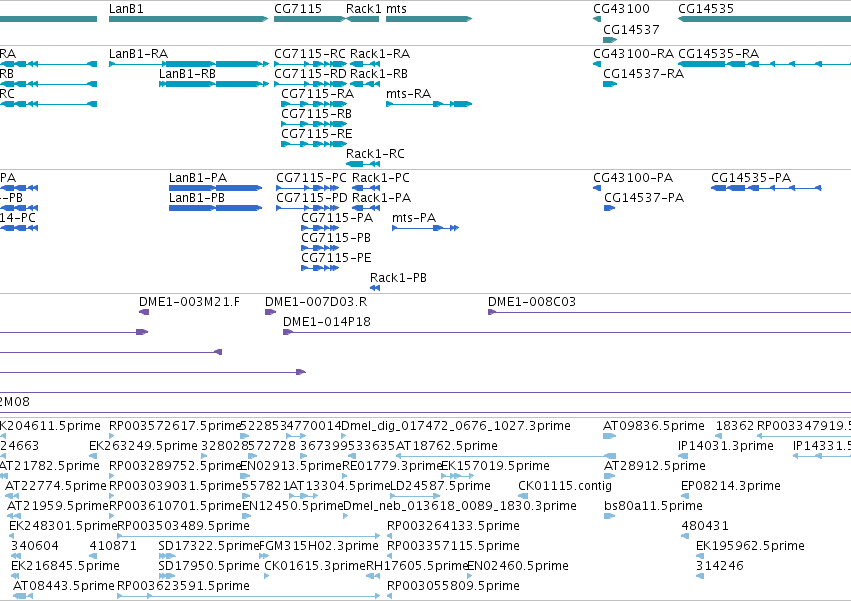851x601 pixels.
Task: Select transcript CG7115-RA
Action: (314, 104)
